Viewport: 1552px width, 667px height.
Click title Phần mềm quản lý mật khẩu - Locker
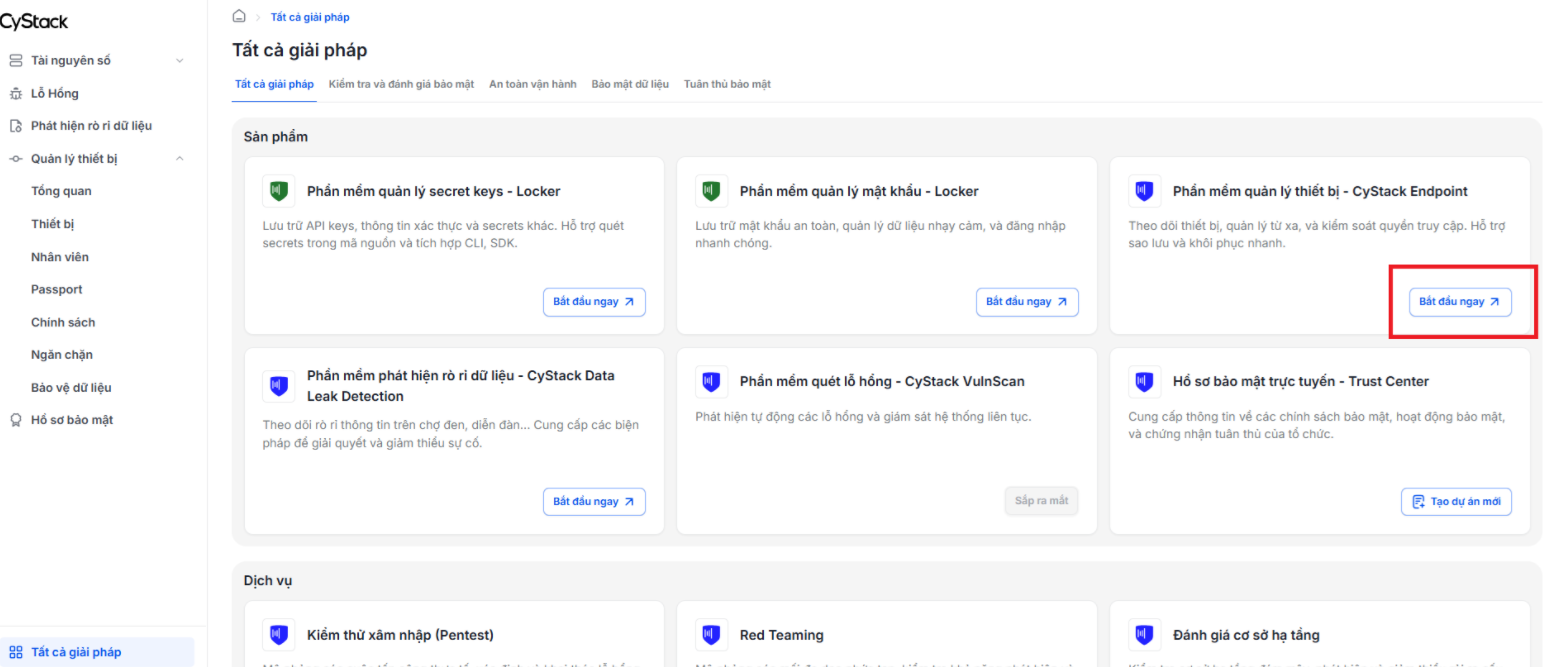click(859, 191)
